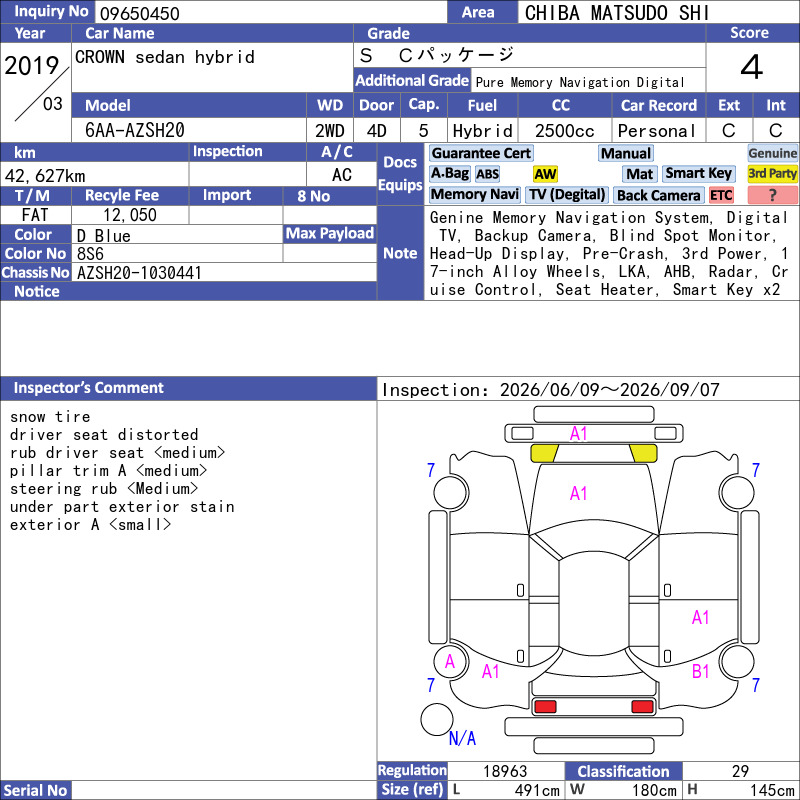Click chassis number AZSH20-1030441
Image resolution: width=800 pixels, height=800 pixels.
pos(139,273)
